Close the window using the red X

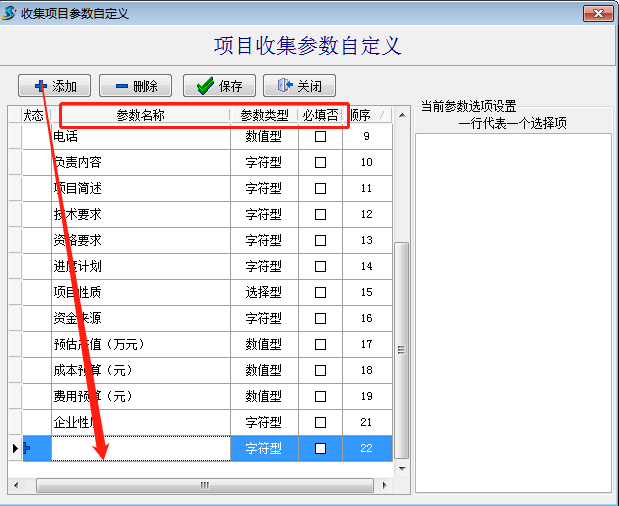click(x=597, y=13)
